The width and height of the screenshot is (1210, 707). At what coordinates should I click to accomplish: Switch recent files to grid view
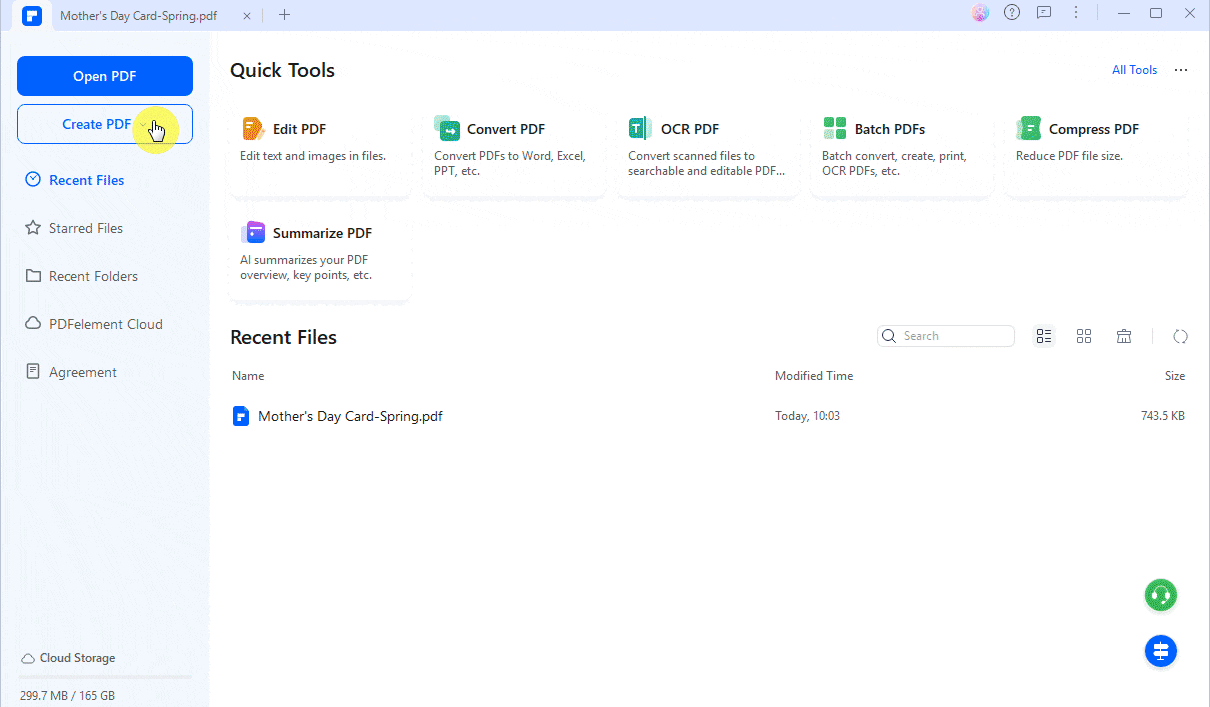tap(1084, 336)
